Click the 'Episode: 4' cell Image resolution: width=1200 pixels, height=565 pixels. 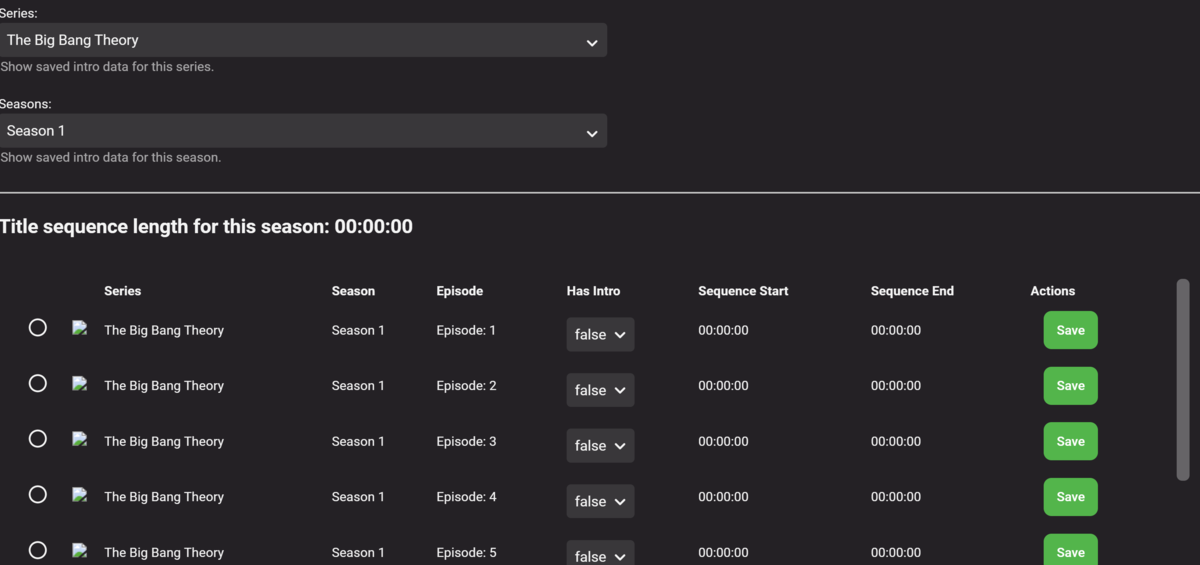[466, 497]
